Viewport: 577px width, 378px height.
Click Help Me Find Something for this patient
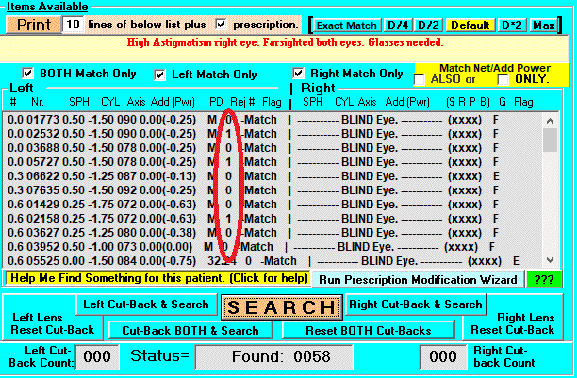158,278
